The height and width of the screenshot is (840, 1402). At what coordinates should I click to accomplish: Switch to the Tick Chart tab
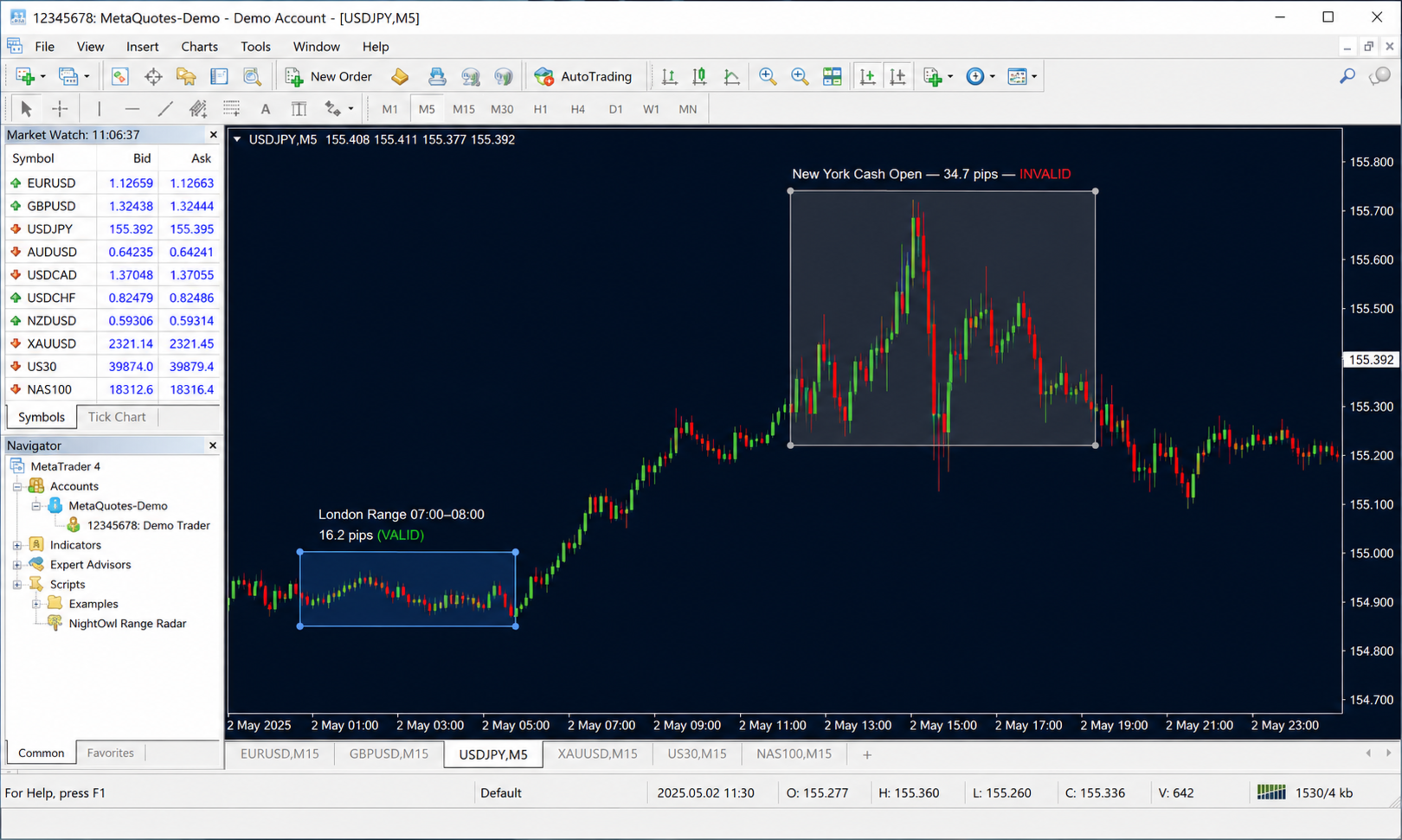tap(117, 417)
